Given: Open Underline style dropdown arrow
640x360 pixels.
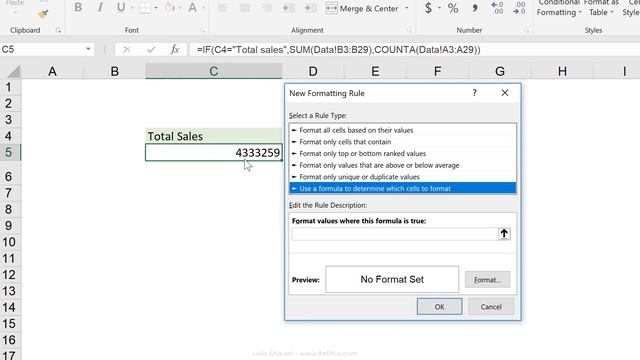Looking at the screenshot, I should (132, 8).
